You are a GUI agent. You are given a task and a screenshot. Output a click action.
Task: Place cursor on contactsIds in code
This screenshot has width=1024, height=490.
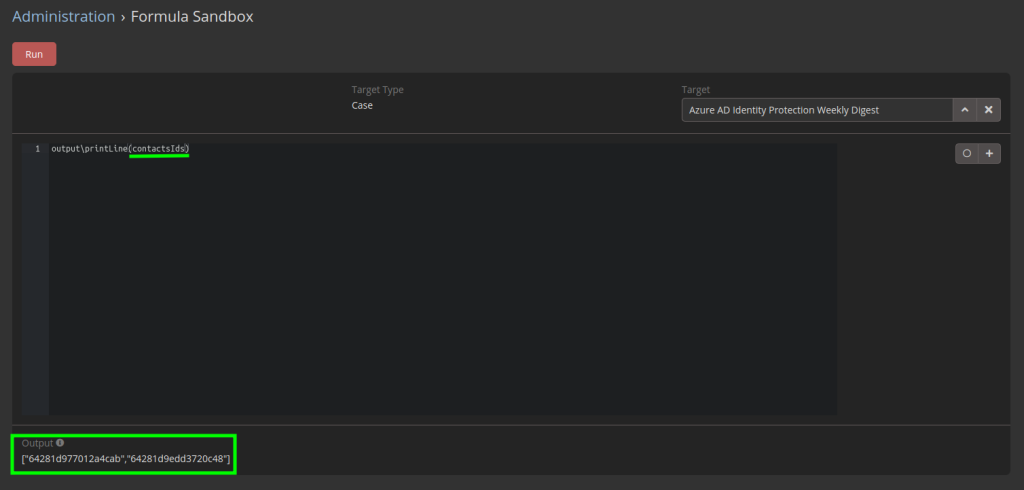159,149
